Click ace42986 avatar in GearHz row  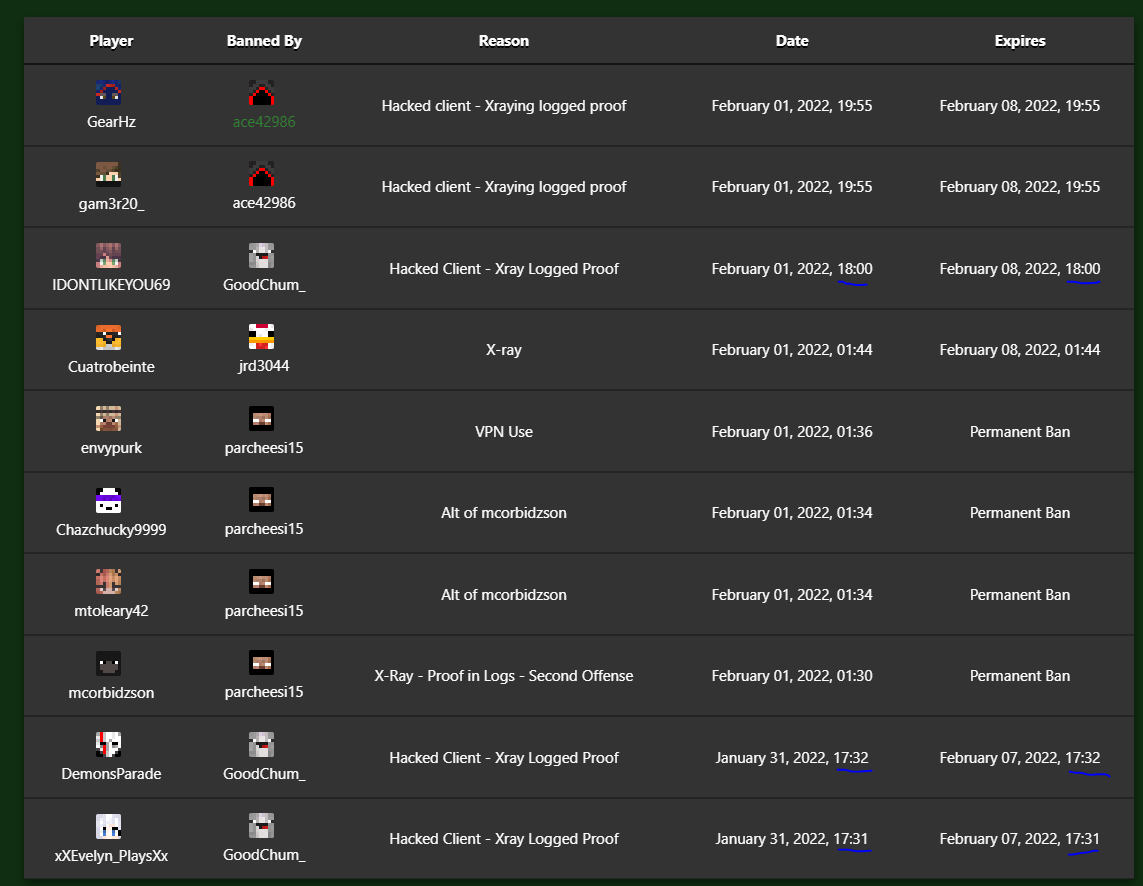click(x=262, y=93)
